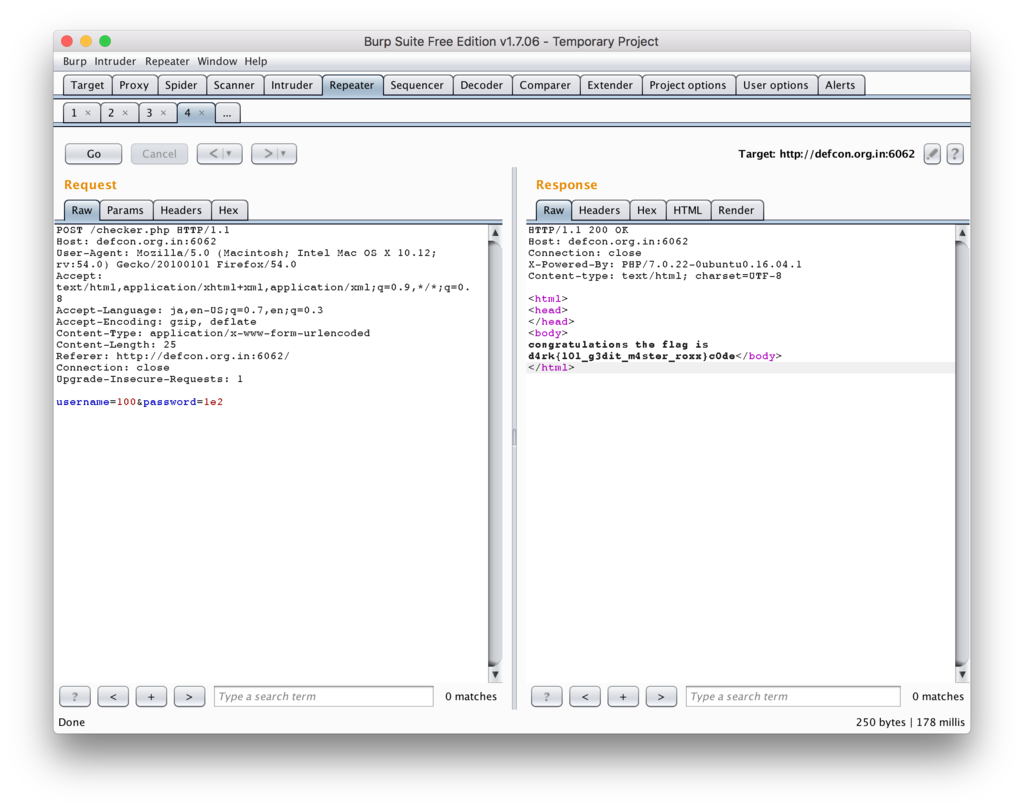1024x810 pixels.
Task: Click the HTTP/1.1 200 OK status line
Action: [578, 230]
